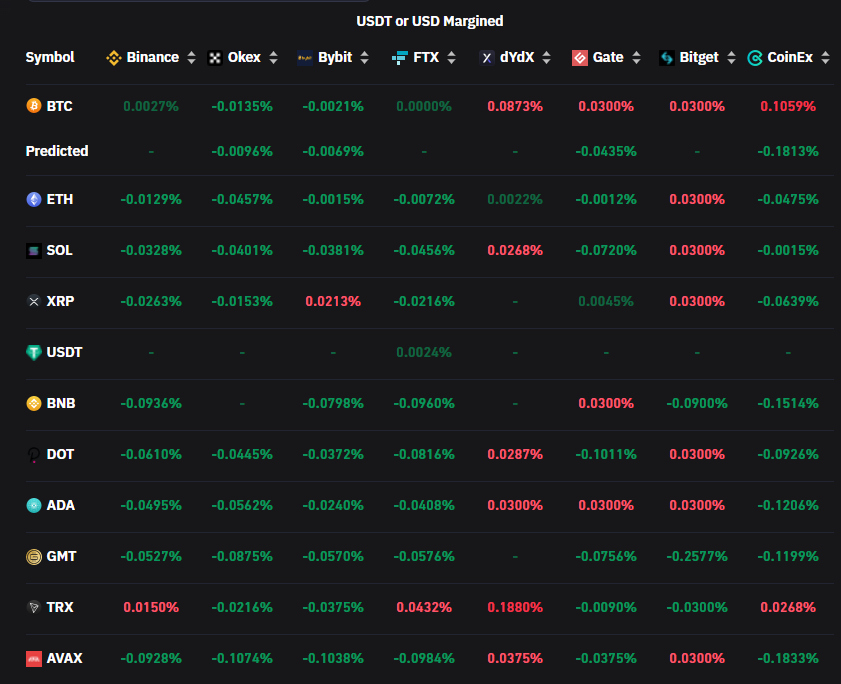
Task: Click BTC CoinEx rate 0.1059%
Action: click(788, 106)
